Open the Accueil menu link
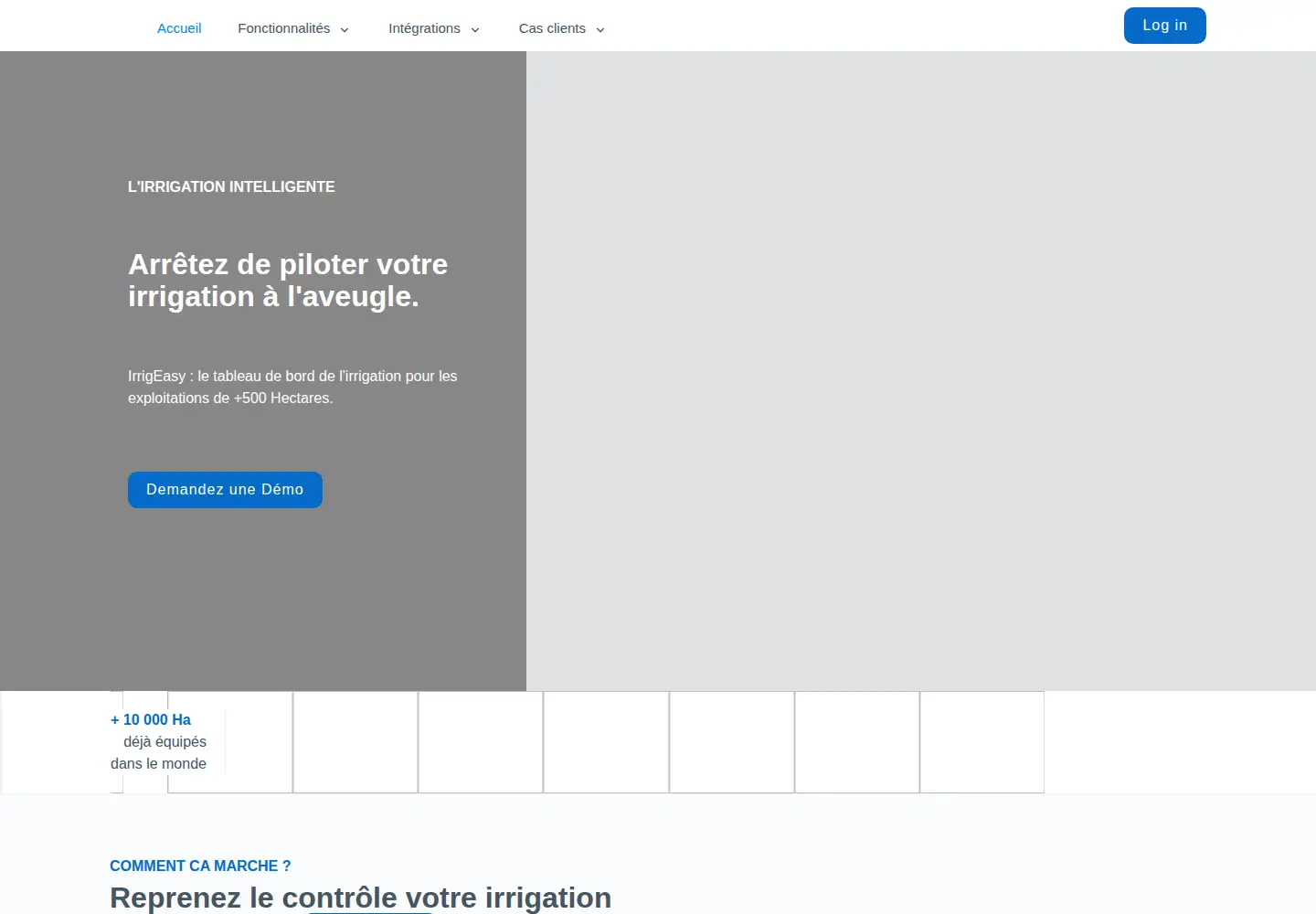The width and height of the screenshot is (1316, 914). [x=179, y=28]
